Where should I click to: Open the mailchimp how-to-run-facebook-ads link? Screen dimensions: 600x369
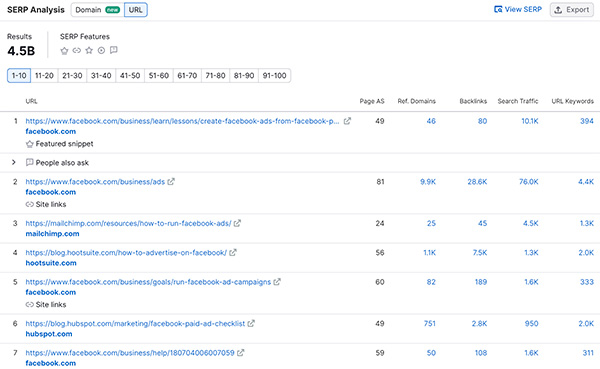click(129, 223)
